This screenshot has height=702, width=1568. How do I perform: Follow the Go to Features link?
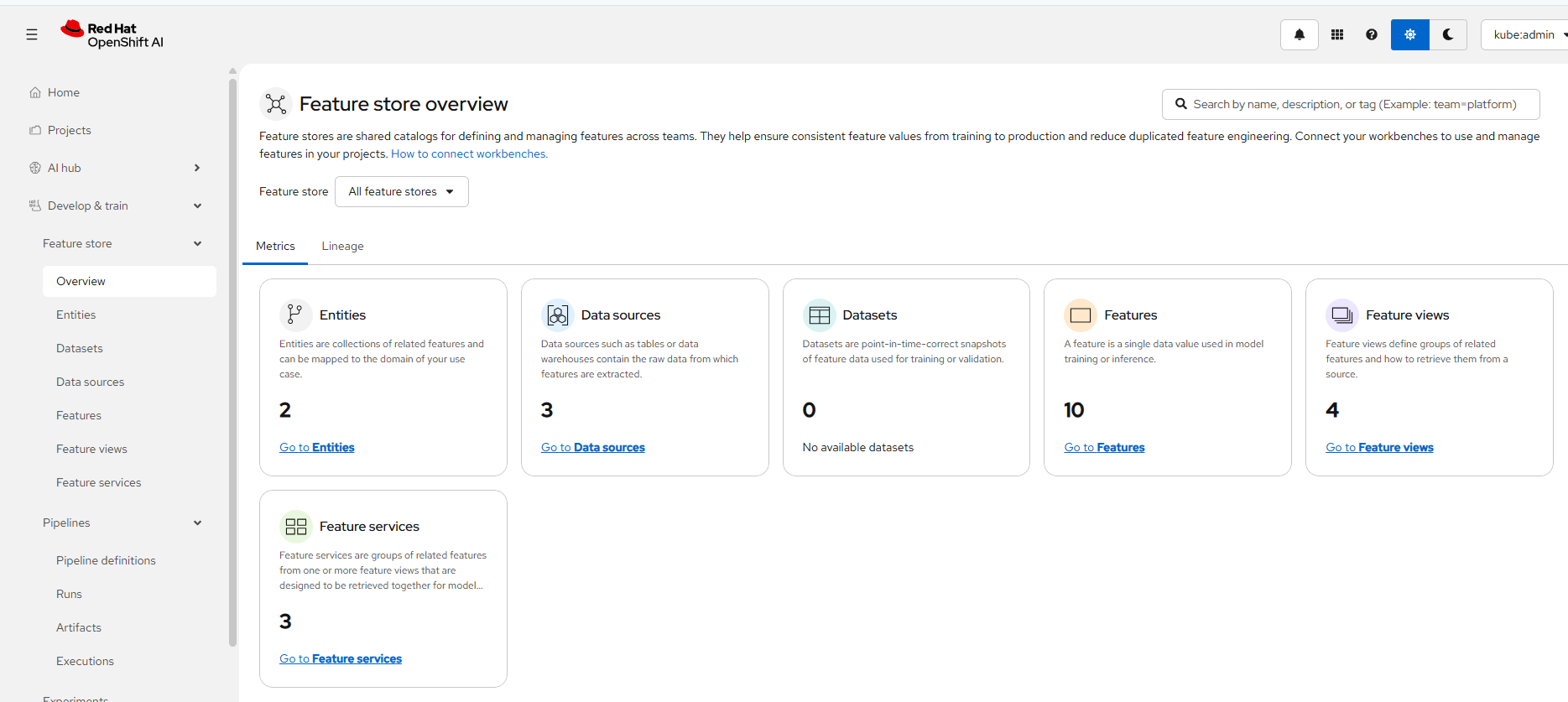point(1104,447)
